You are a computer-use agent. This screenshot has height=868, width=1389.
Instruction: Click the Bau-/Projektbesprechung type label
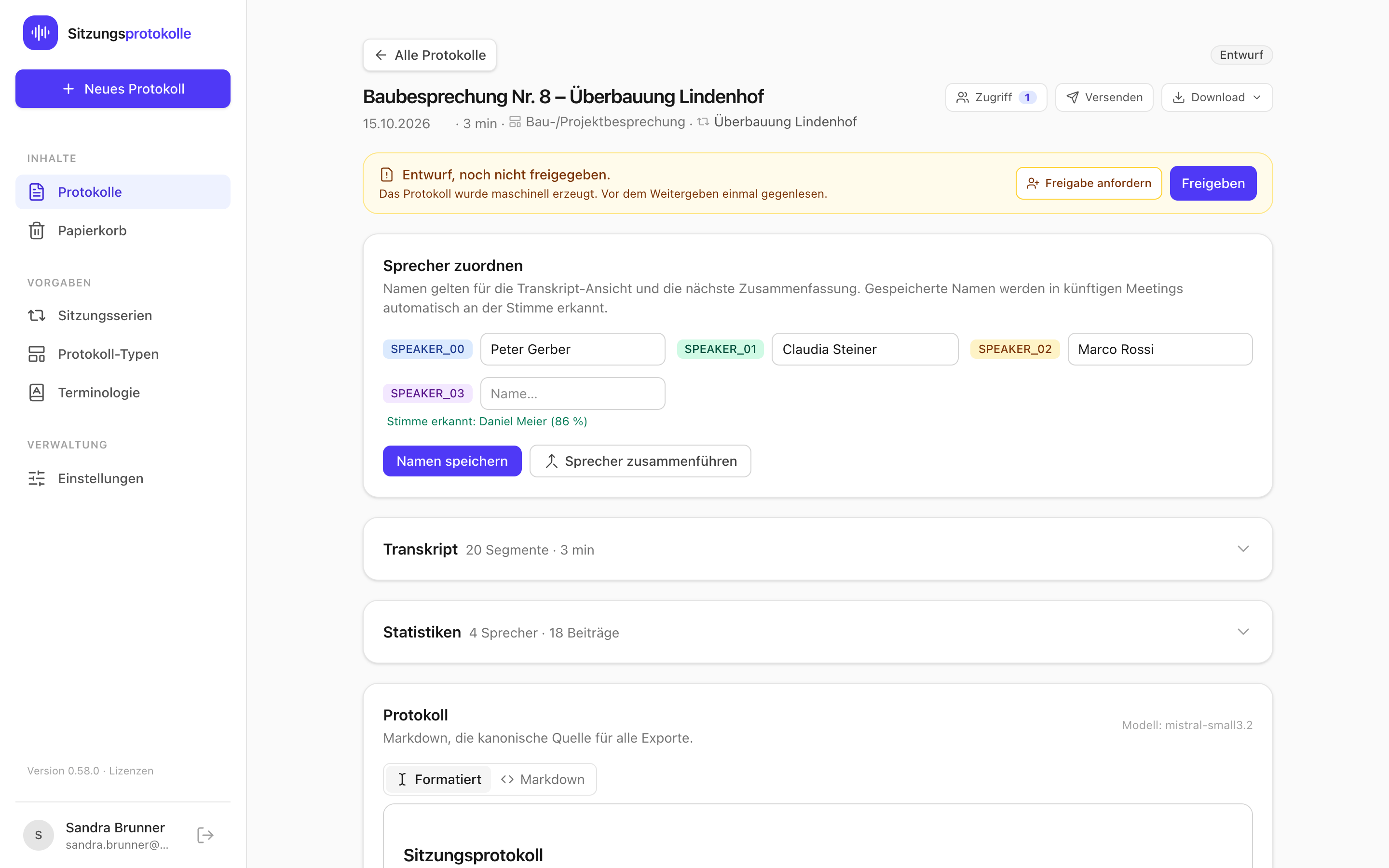point(605,122)
